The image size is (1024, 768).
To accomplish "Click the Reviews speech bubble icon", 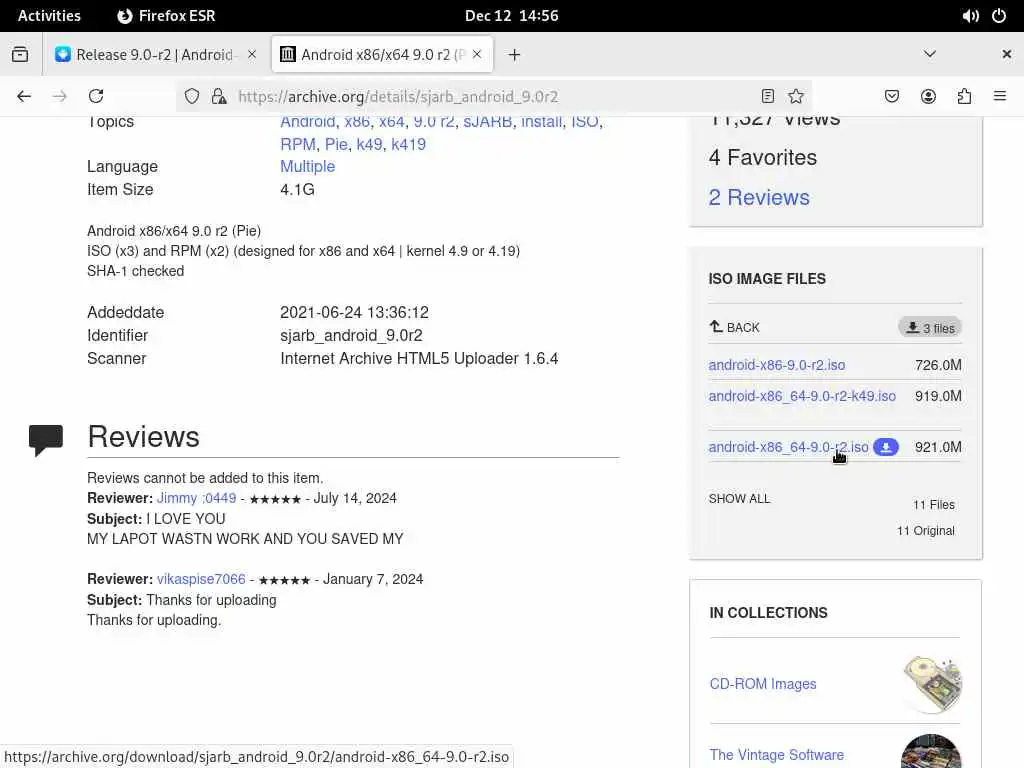I will tap(46, 440).
